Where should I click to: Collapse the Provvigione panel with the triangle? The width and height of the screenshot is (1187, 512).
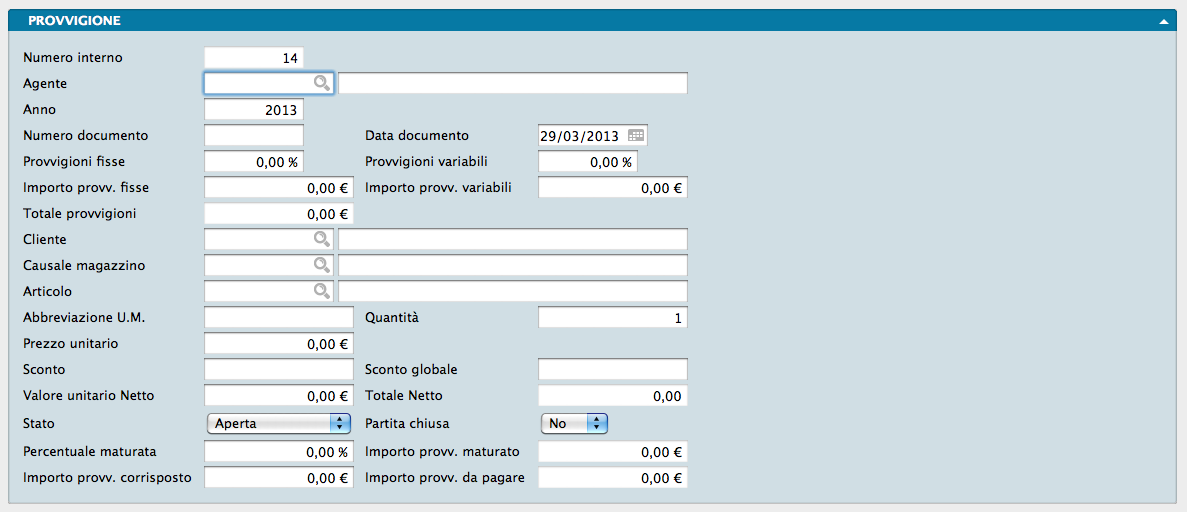[x=1163, y=20]
